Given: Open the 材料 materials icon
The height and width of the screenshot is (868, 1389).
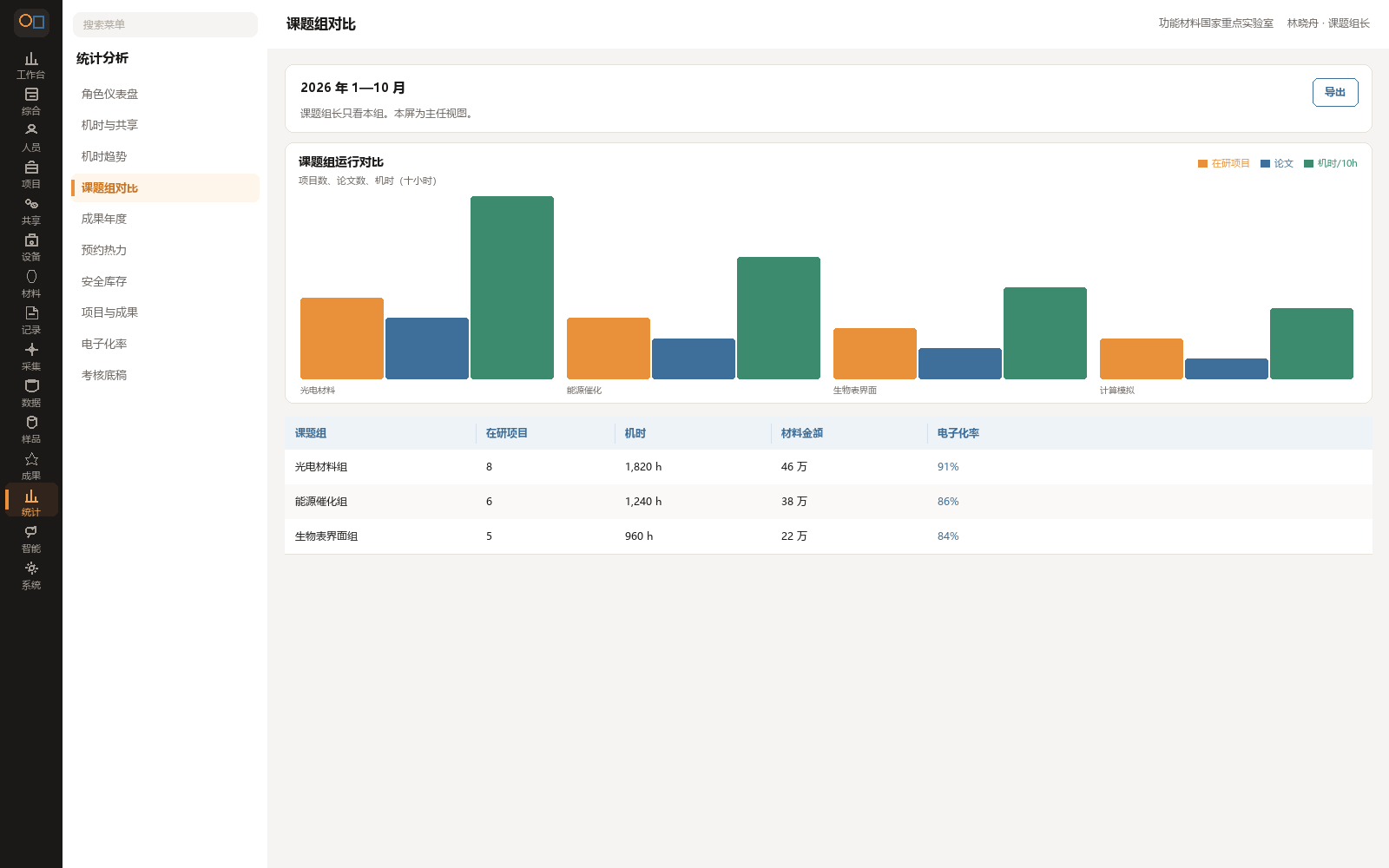Looking at the screenshot, I should tap(31, 284).
